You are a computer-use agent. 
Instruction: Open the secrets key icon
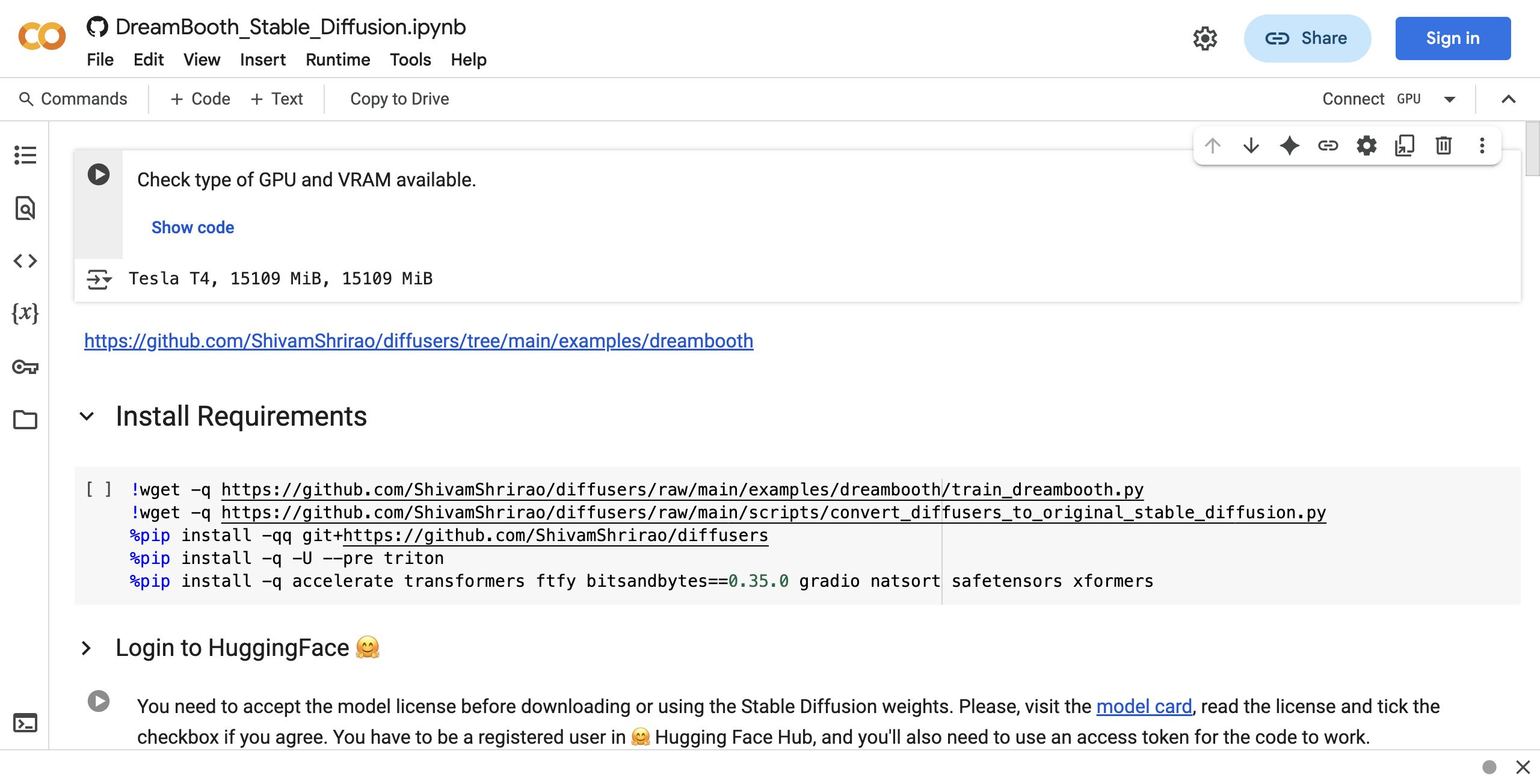pyautogui.click(x=25, y=367)
